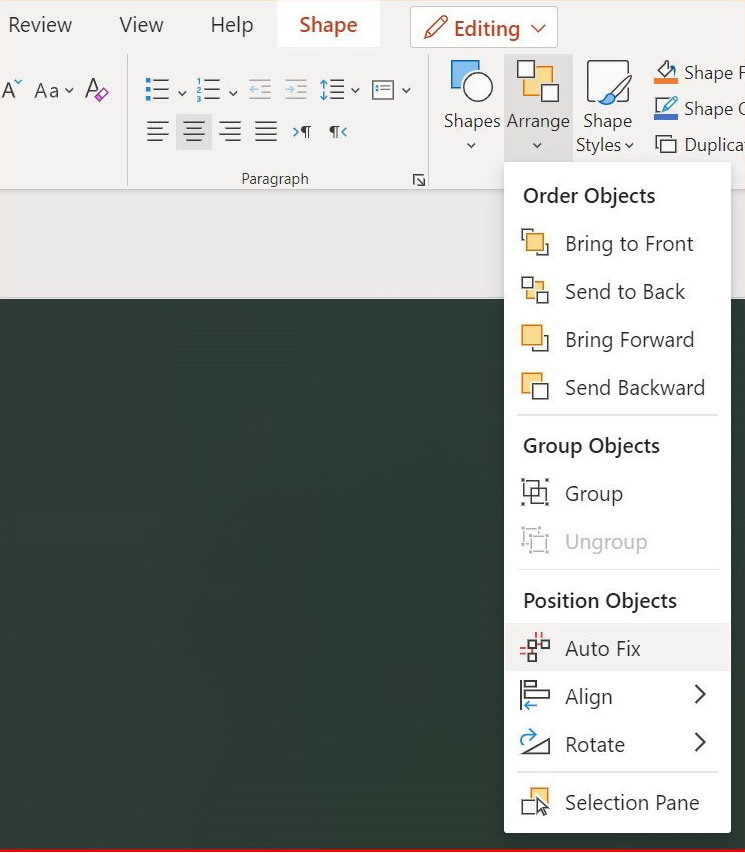Open the Bullets dropdown arrow

(x=182, y=92)
